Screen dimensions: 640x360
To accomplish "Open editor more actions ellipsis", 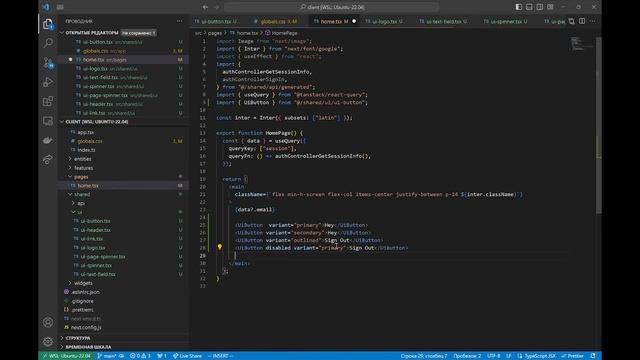I will tap(593, 21).
